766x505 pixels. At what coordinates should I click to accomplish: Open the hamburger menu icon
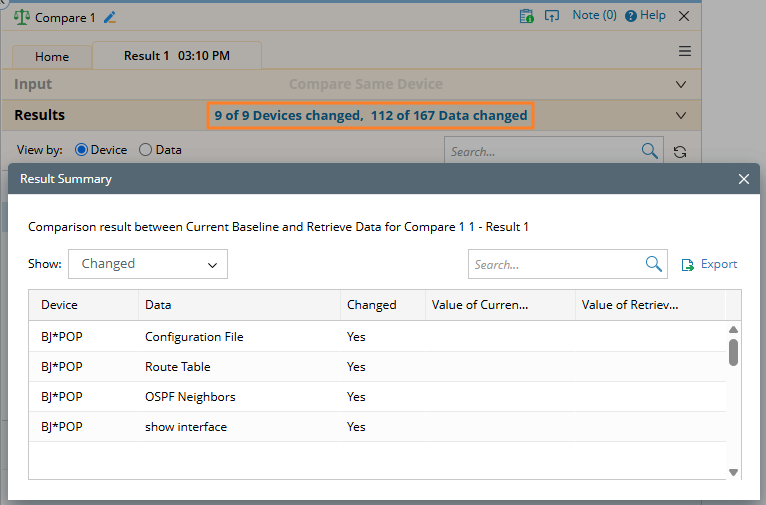click(x=685, y=52)
